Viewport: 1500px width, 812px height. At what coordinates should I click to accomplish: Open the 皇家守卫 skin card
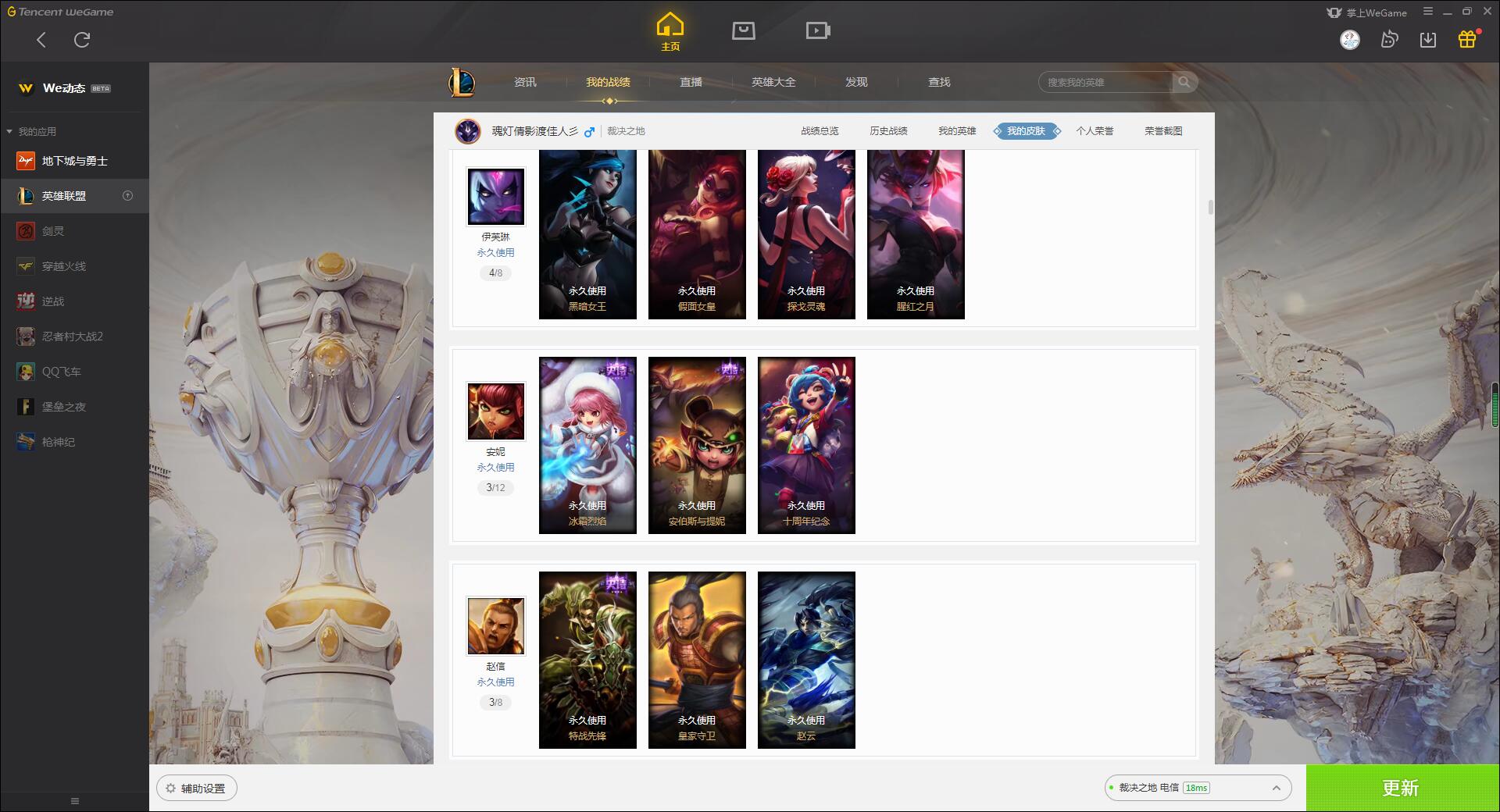click(x=697, y=660)
